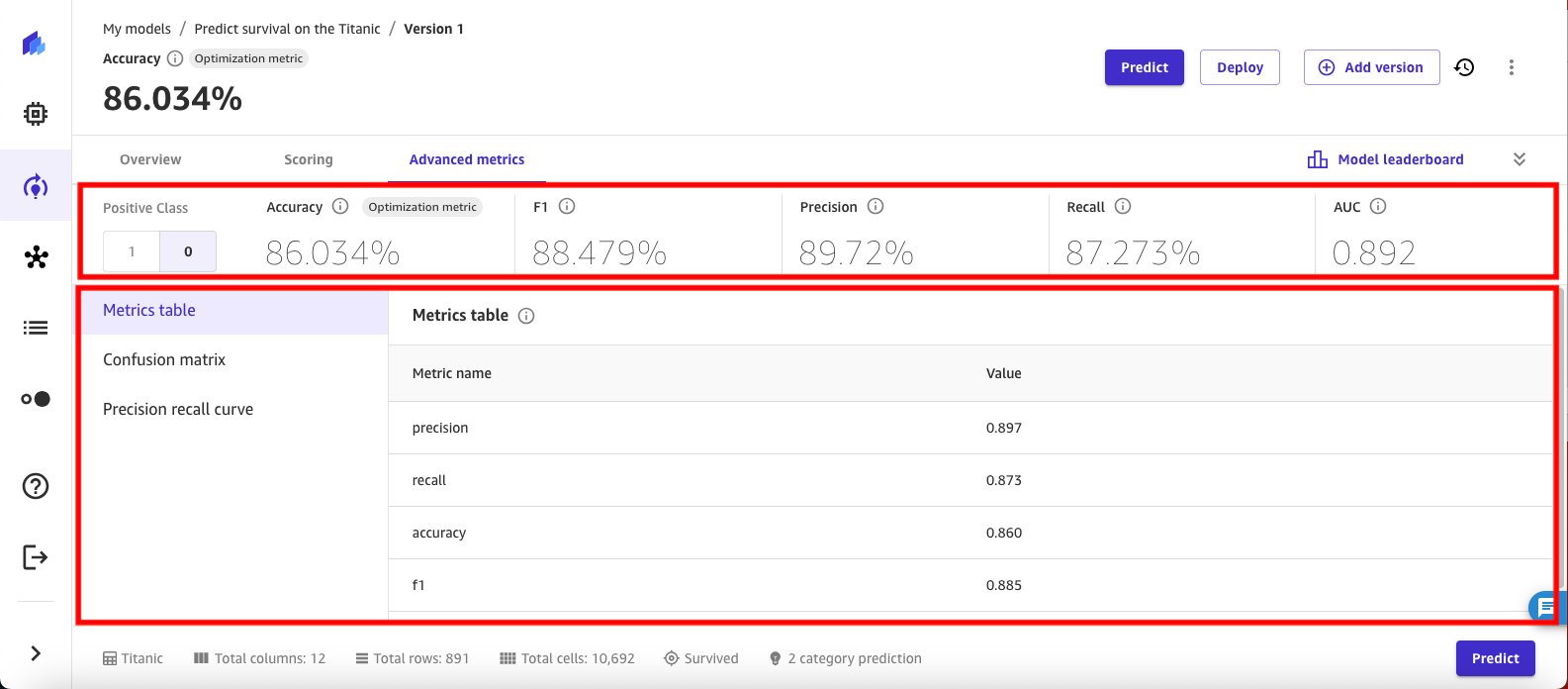1568x689 pixels.
Task: Click the SageMaker Canvas logo icon
Action: coord(36,44)
